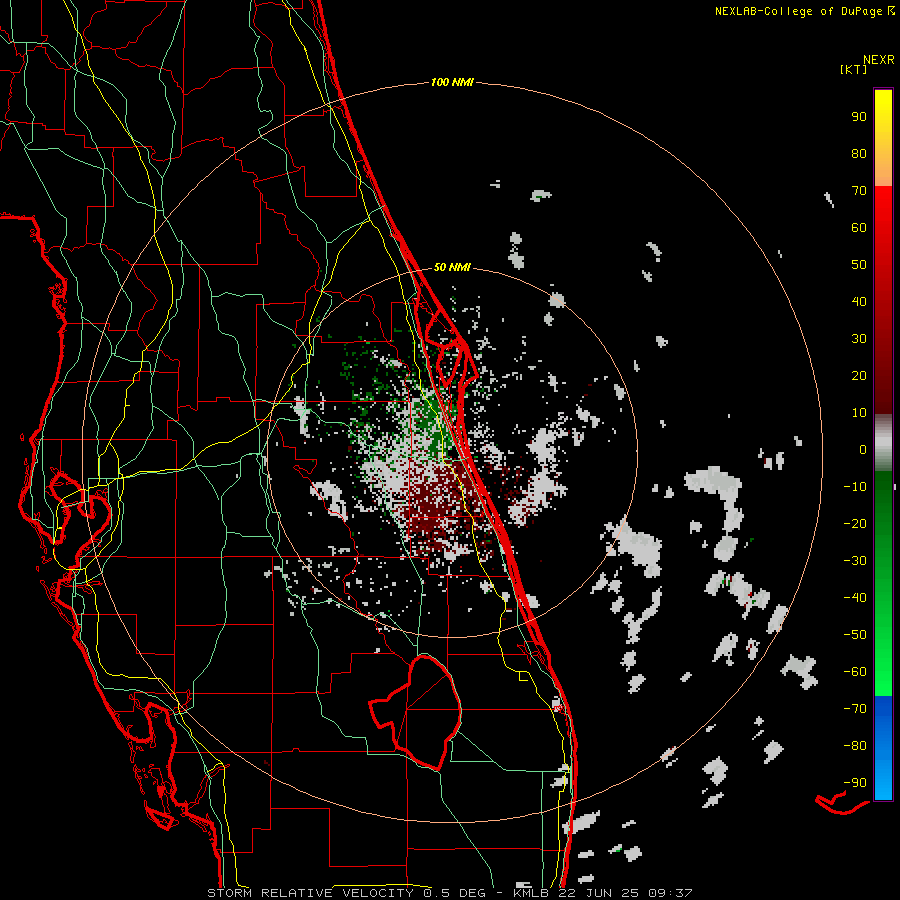Click the 10 value on velocity scale

[x=859, y=413]
